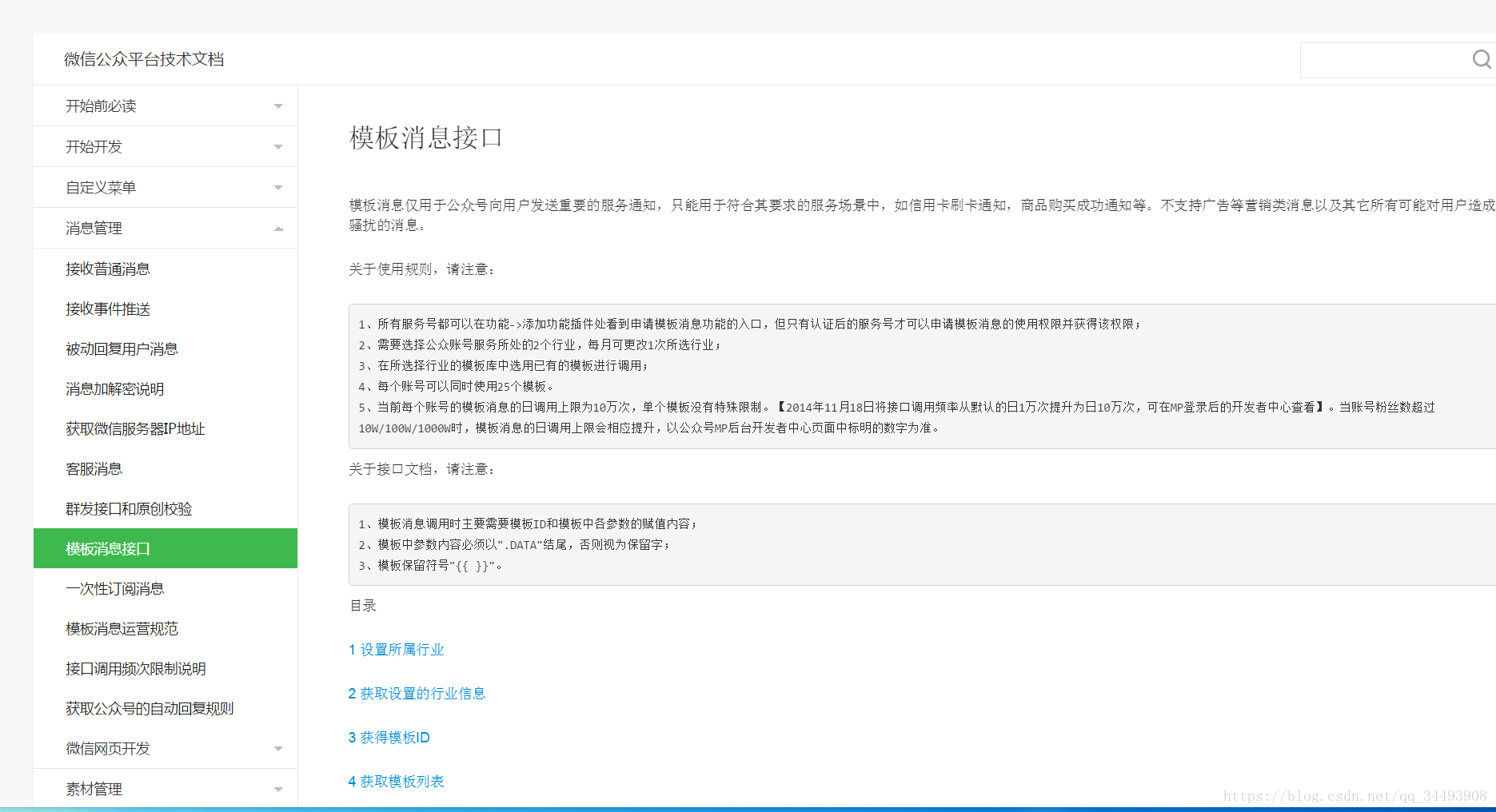Collapse the 消息管理 section arrow
This screenshot has width=1496, height=812.
(278, 229)
